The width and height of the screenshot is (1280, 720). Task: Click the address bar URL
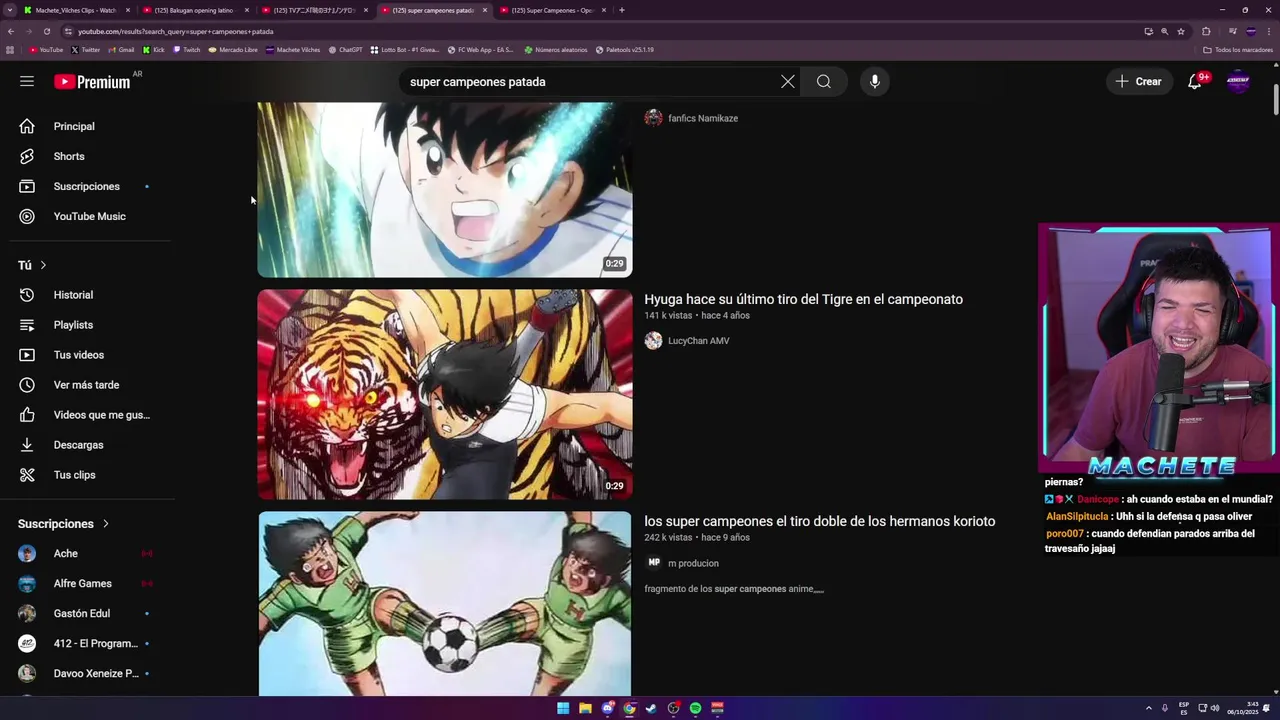(x=176, y=31)
